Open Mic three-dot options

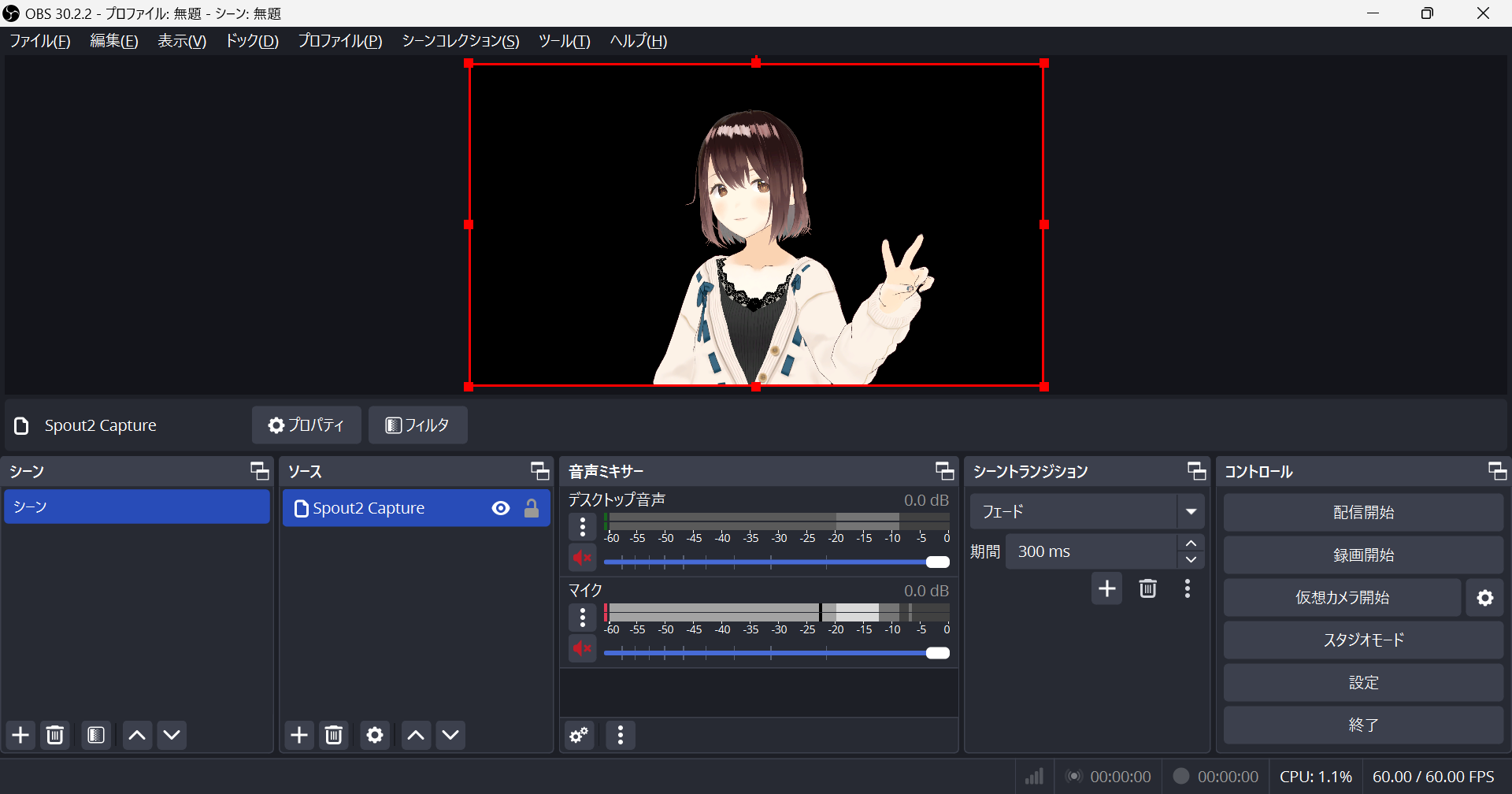(583, 618)
